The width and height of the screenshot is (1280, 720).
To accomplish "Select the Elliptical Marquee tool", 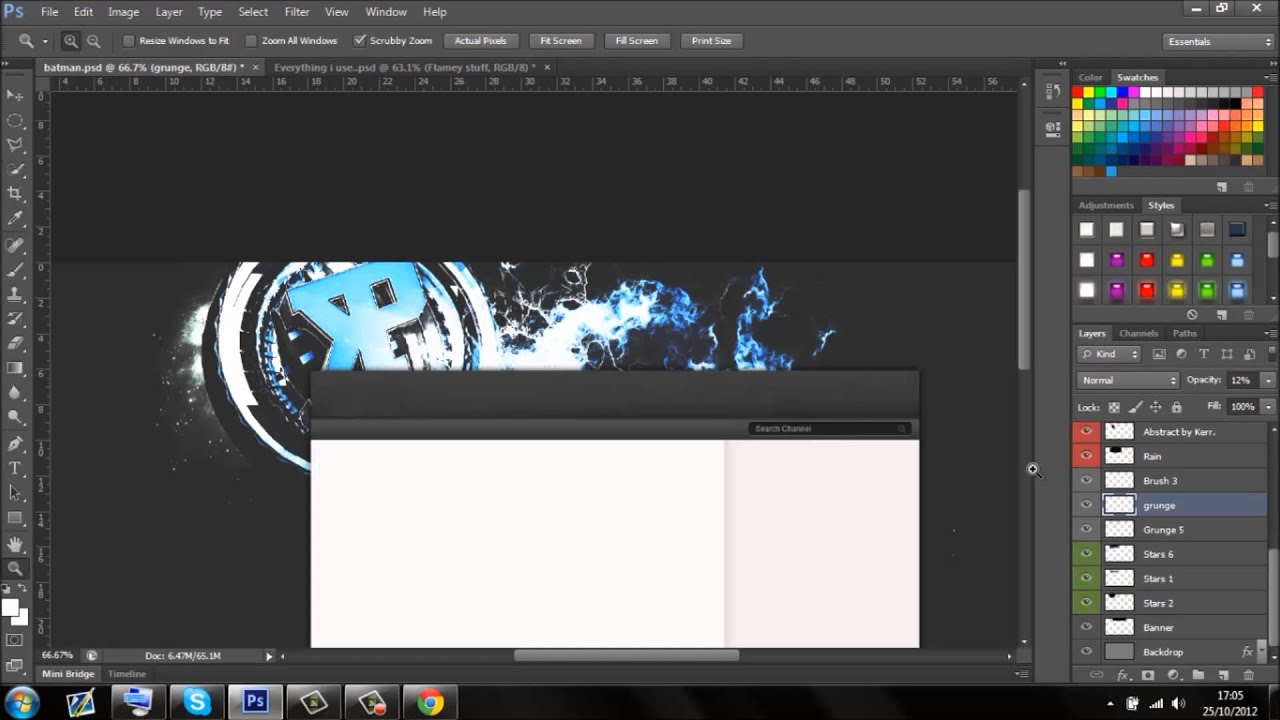I will (15, 120).
